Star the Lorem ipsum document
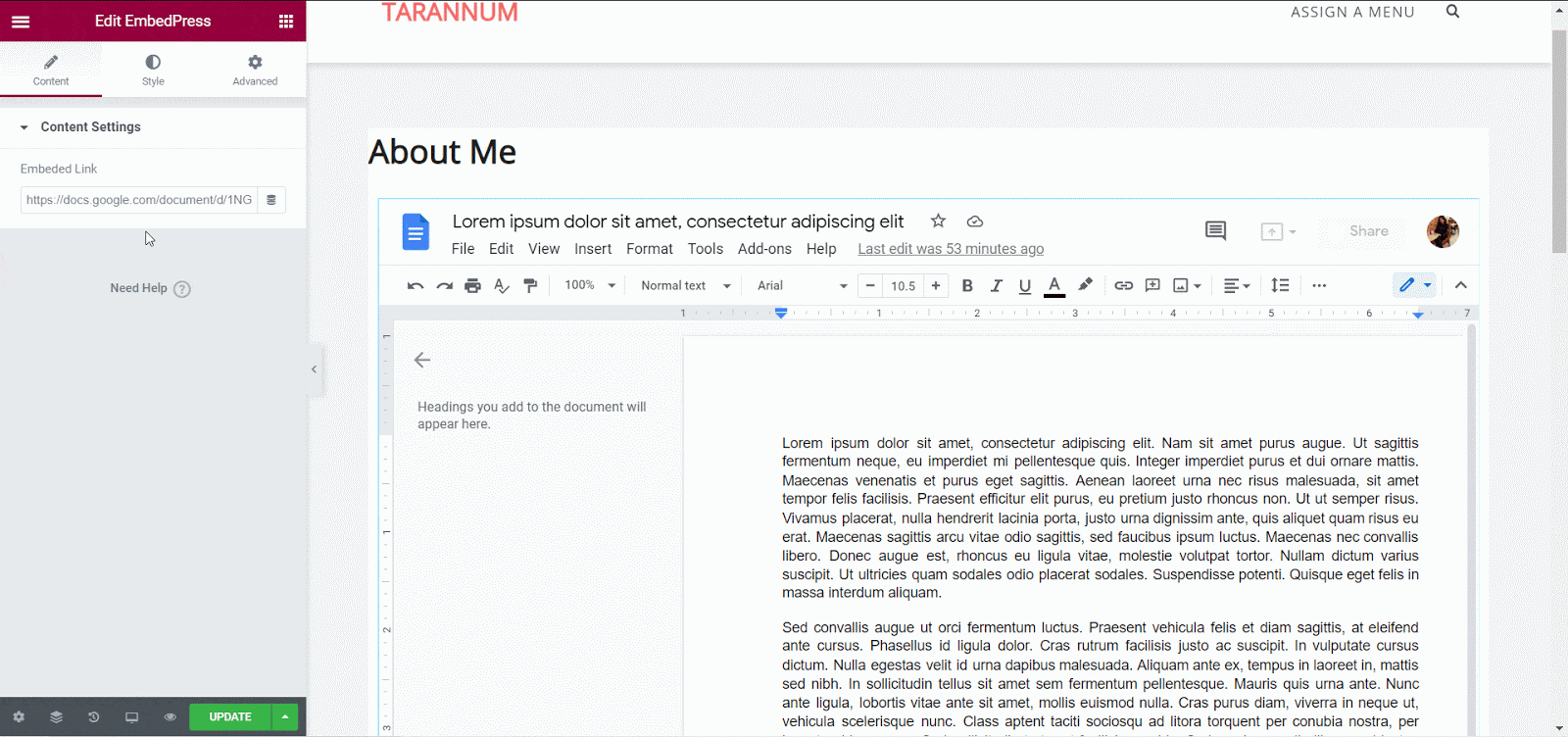1568x737 pixels. (x=938, y=221)
